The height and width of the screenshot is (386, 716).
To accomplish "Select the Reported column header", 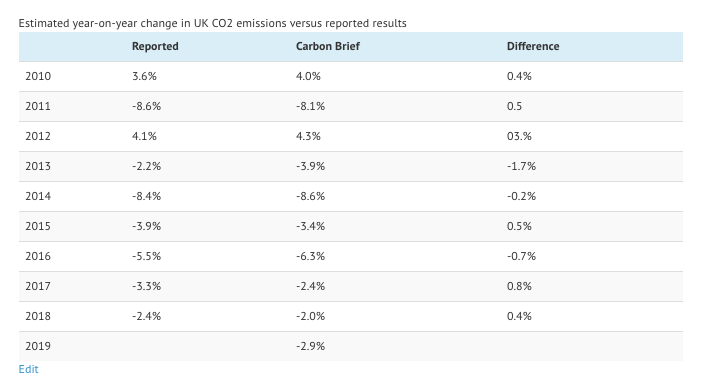I will click(x=155, y=46).
